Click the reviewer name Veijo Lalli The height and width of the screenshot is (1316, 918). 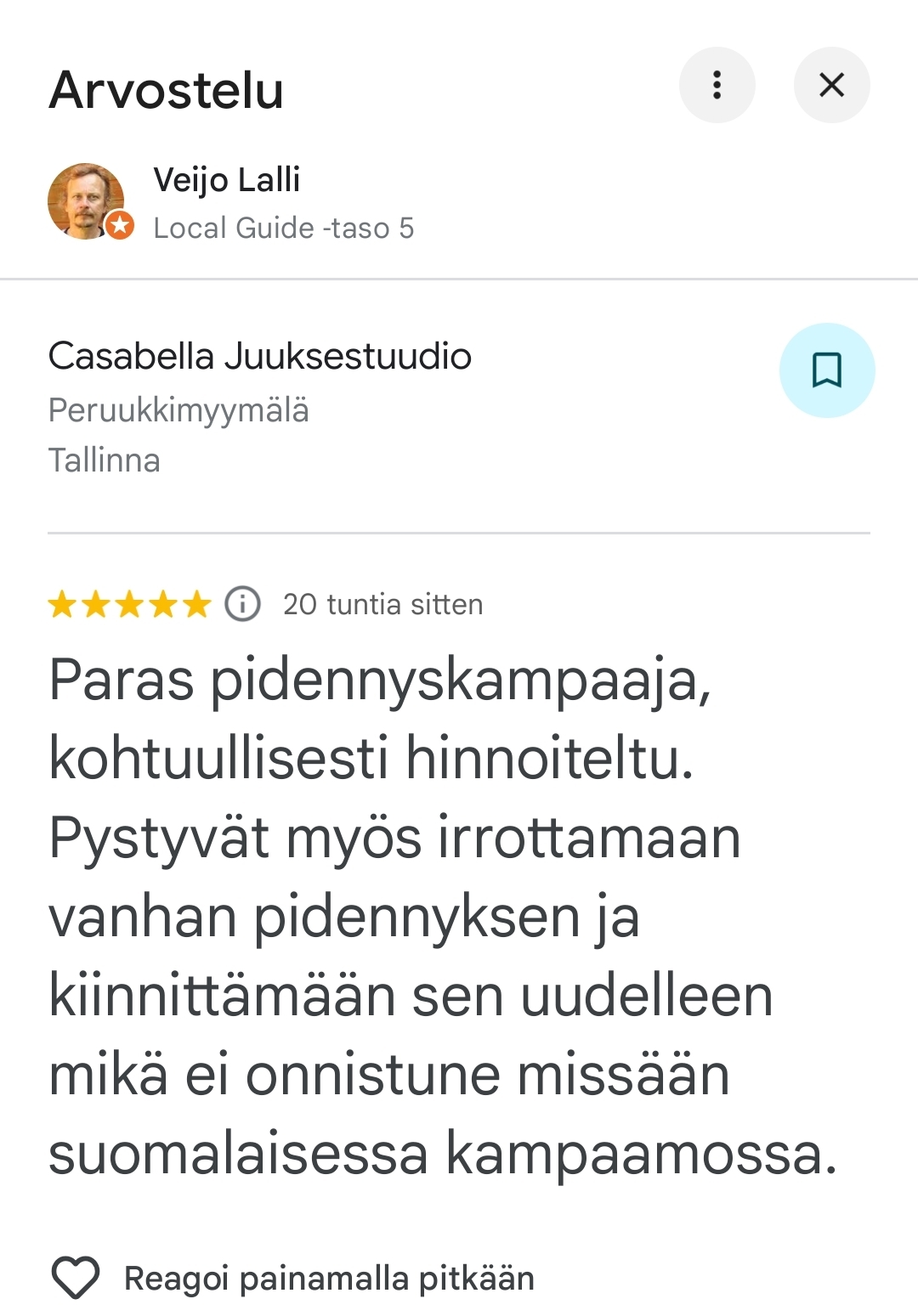226,180
